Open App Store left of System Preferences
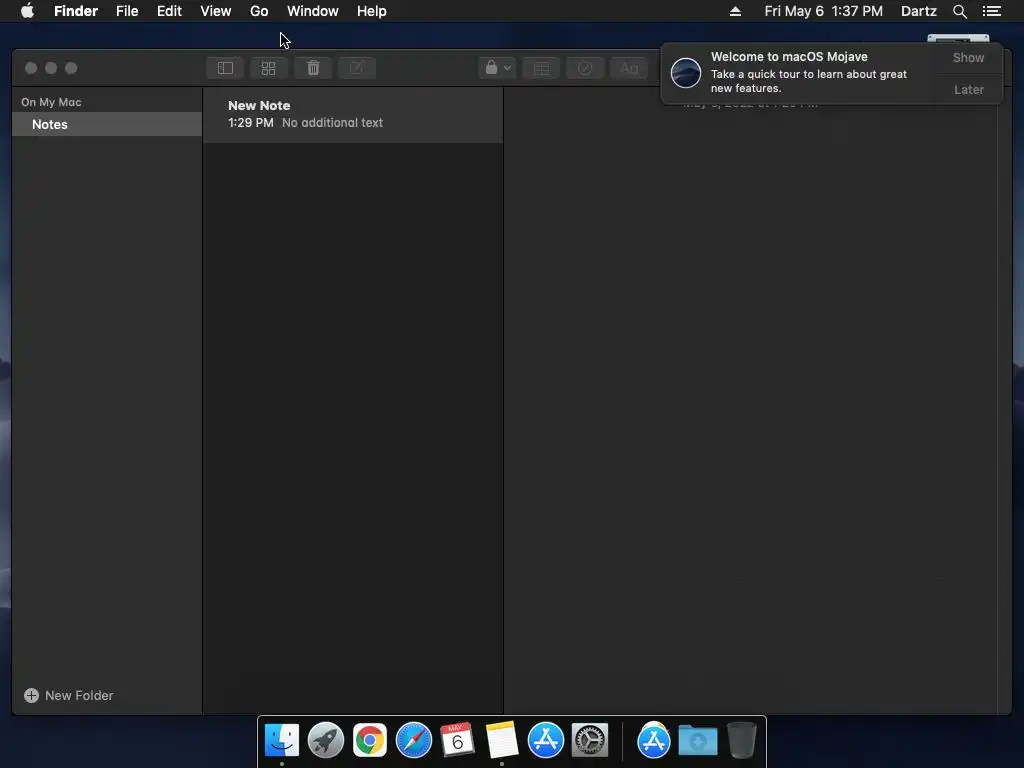Screen dimensions: 1024x768 coord(545,740)
